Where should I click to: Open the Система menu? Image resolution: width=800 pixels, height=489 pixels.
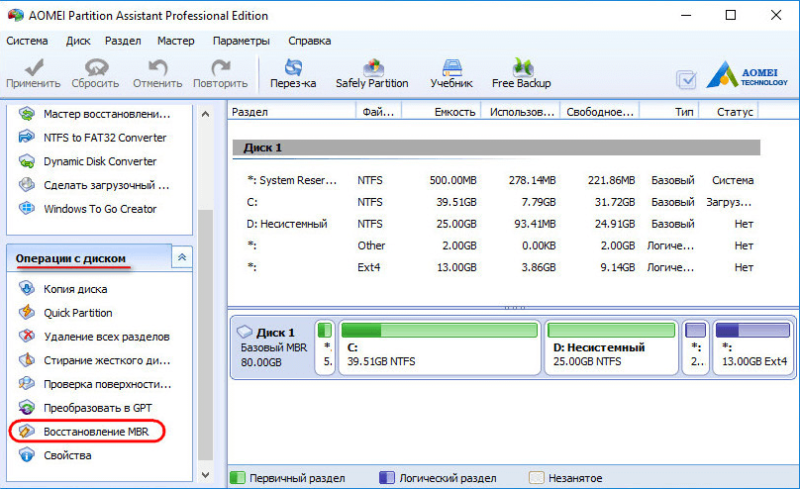pyautogui.click(x=27, y=41)
